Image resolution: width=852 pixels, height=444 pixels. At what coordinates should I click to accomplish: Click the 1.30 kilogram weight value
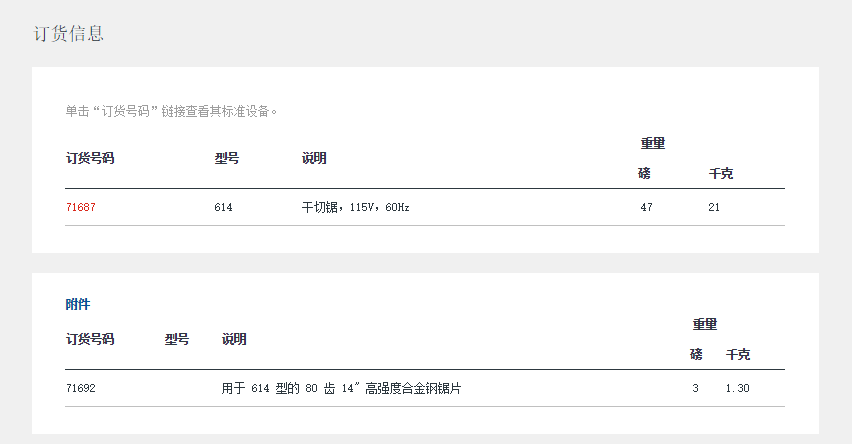coord(737,388)
